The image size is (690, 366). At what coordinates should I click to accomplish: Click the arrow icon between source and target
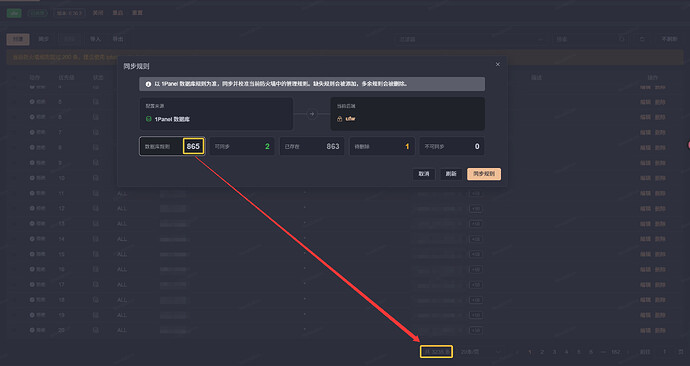(x=312, y=114)
